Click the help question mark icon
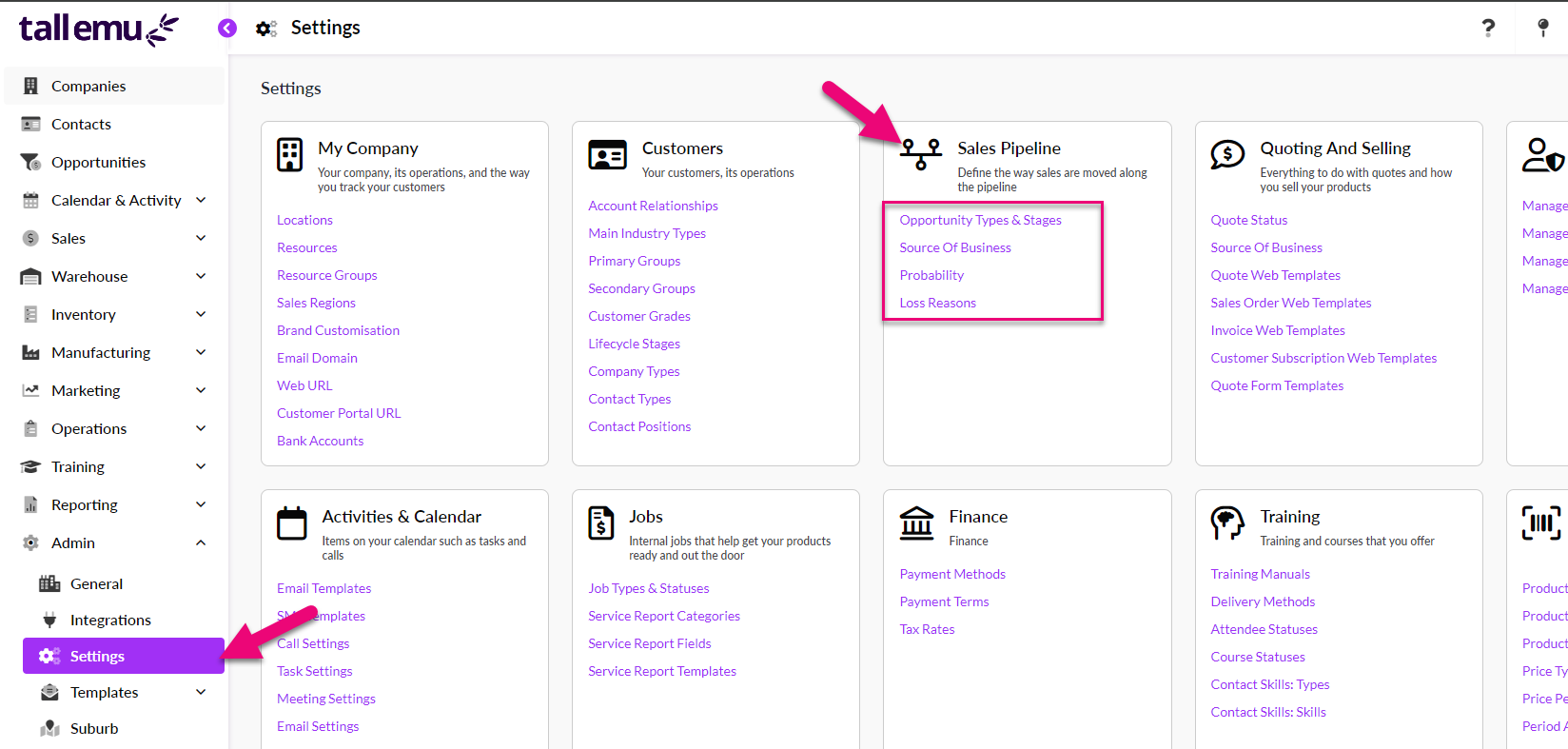 click(x=1488, y=28)
